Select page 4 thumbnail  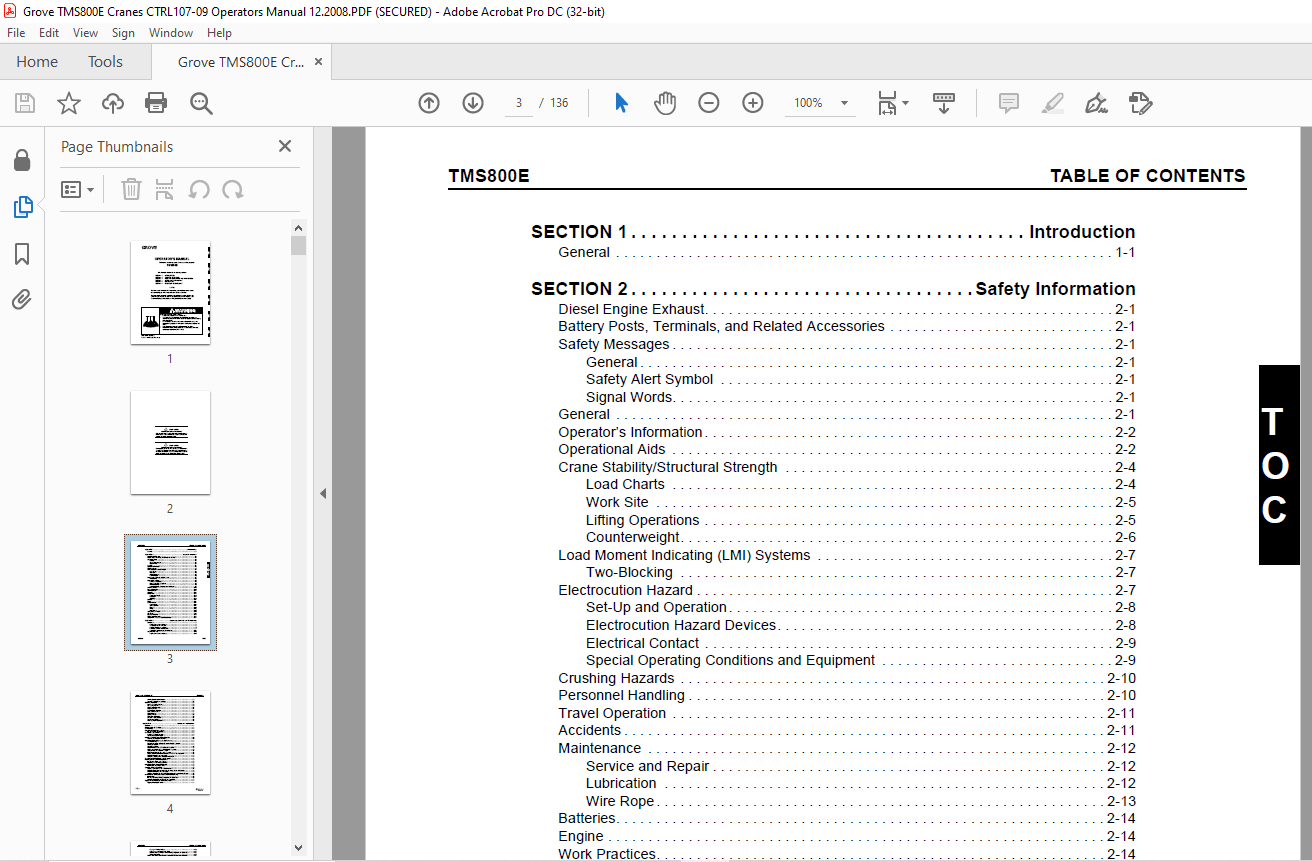pos(170,743)
